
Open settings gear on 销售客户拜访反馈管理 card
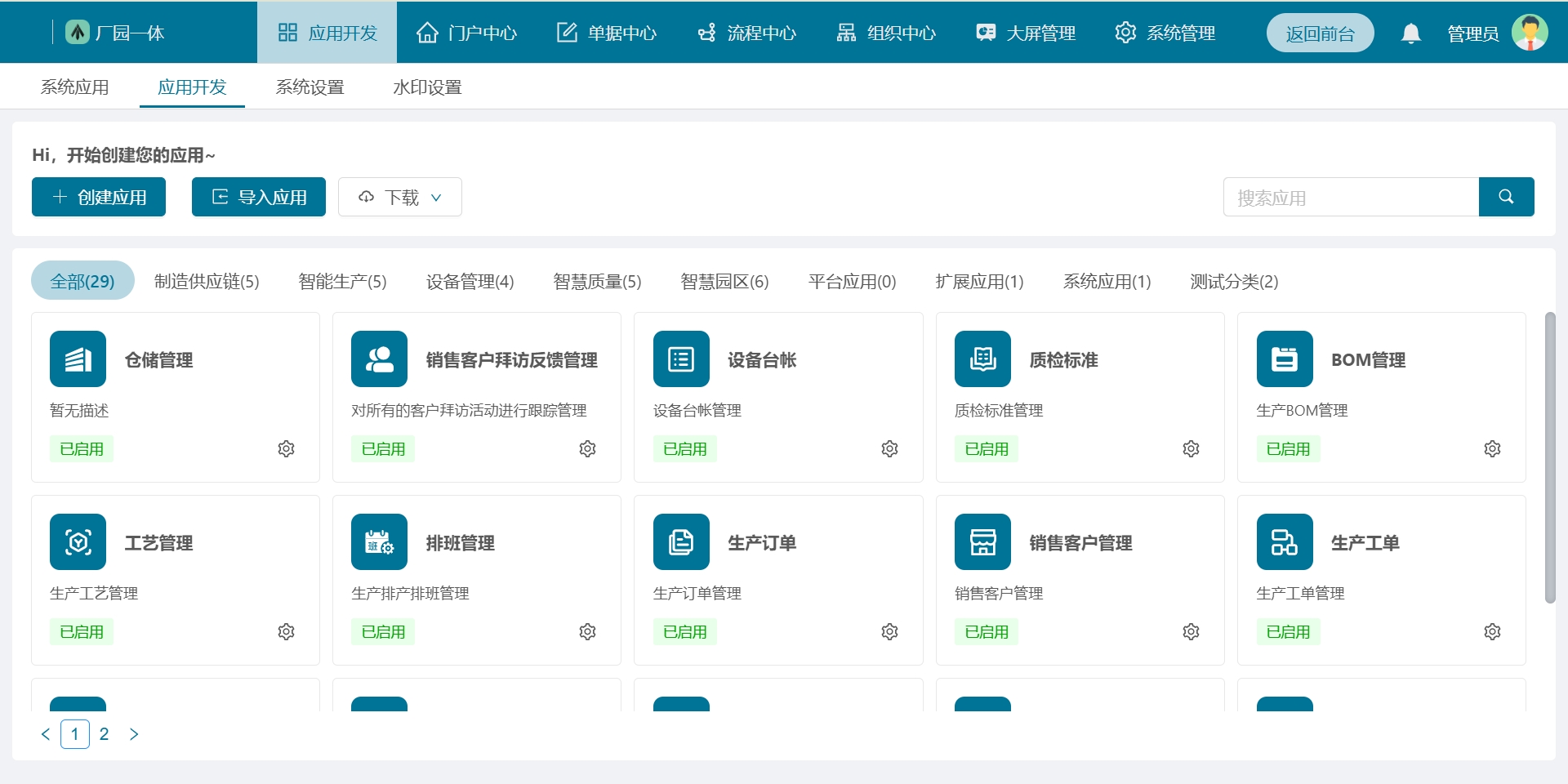coord(587,449)
